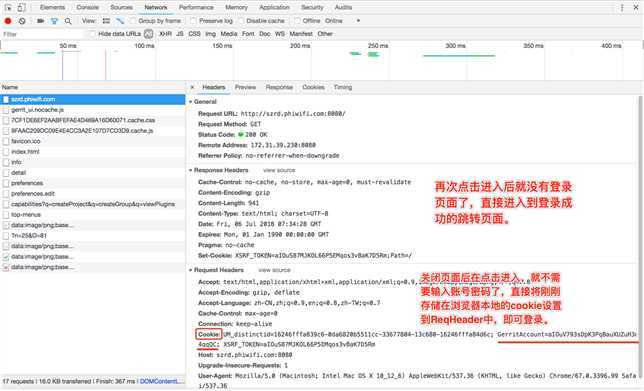Viewport: 644px width, 391px height.
Task: Toggle the waterfall overview icon
Action: point(120,21)
